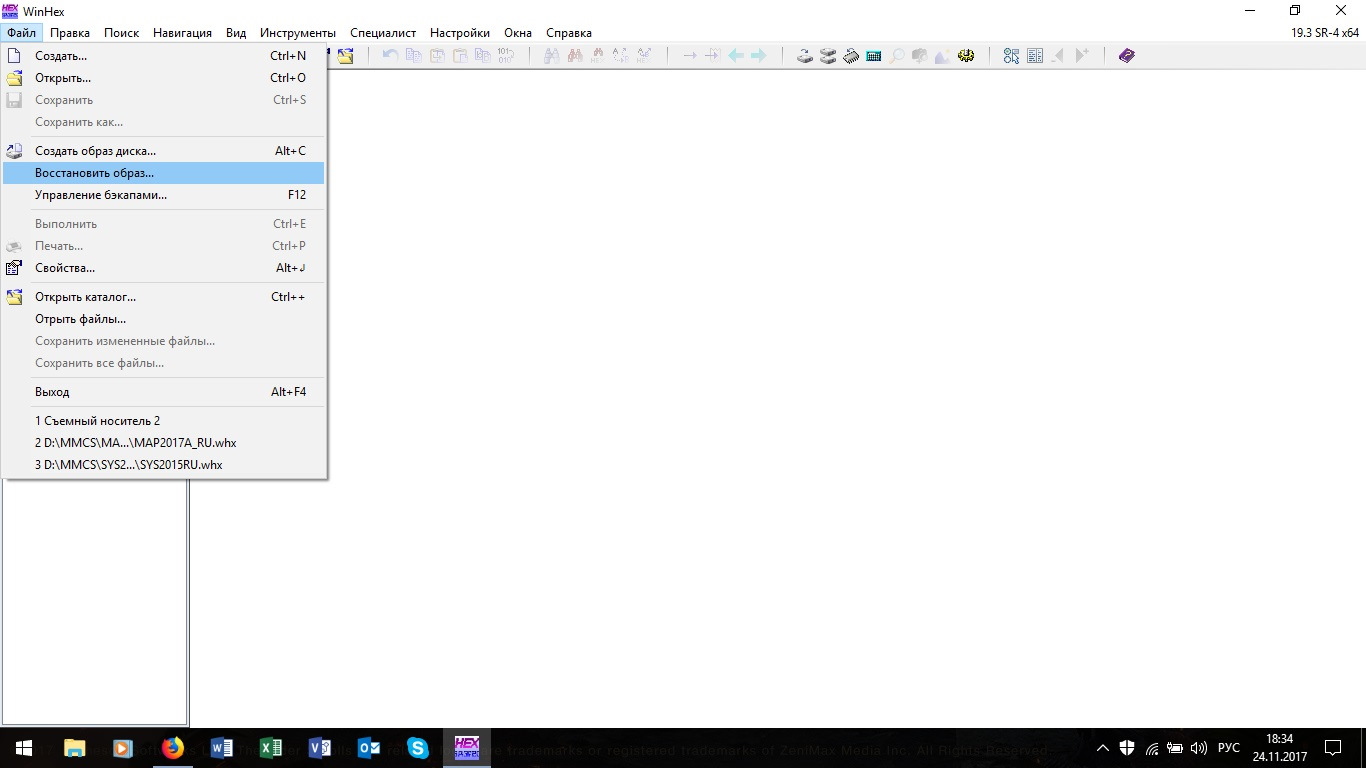The image size is (1366, 768).
Task: Click the Open RAM chip icon
Action: pos(850,56)
